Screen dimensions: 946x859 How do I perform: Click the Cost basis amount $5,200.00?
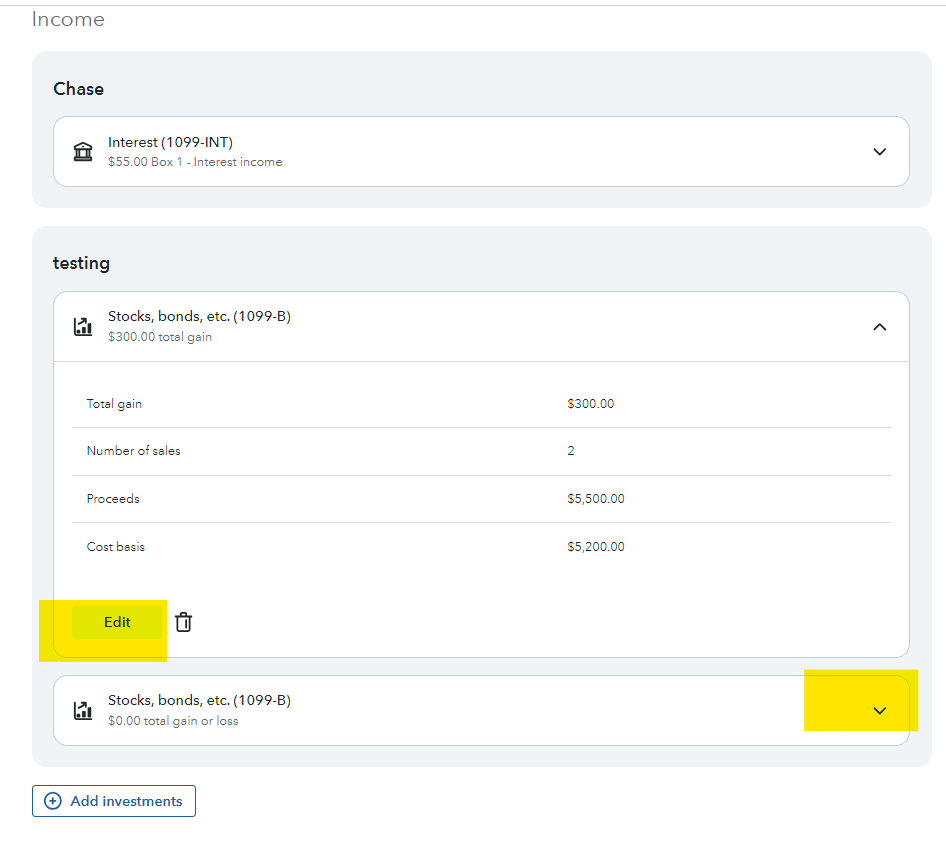tap(595, 547)
